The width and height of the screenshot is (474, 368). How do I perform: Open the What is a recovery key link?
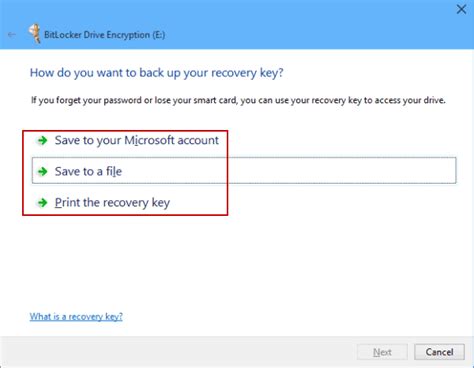click(76, 316)
